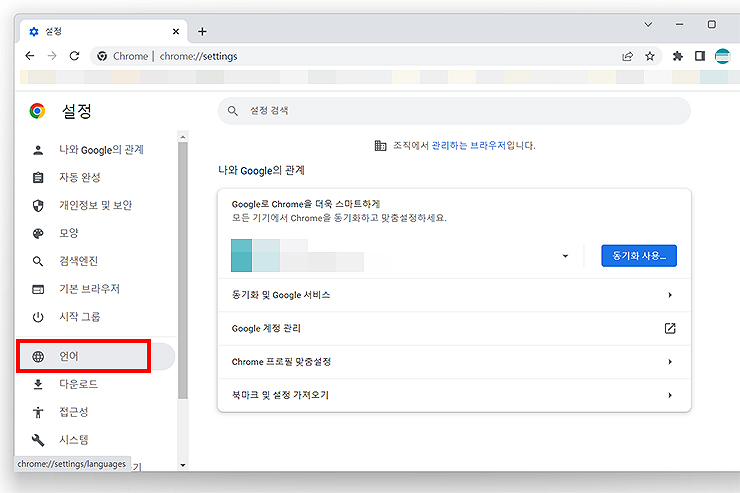This screenshot has width=740, height=493.
Task: Click the organization building icon
Action: coord(380,145)
